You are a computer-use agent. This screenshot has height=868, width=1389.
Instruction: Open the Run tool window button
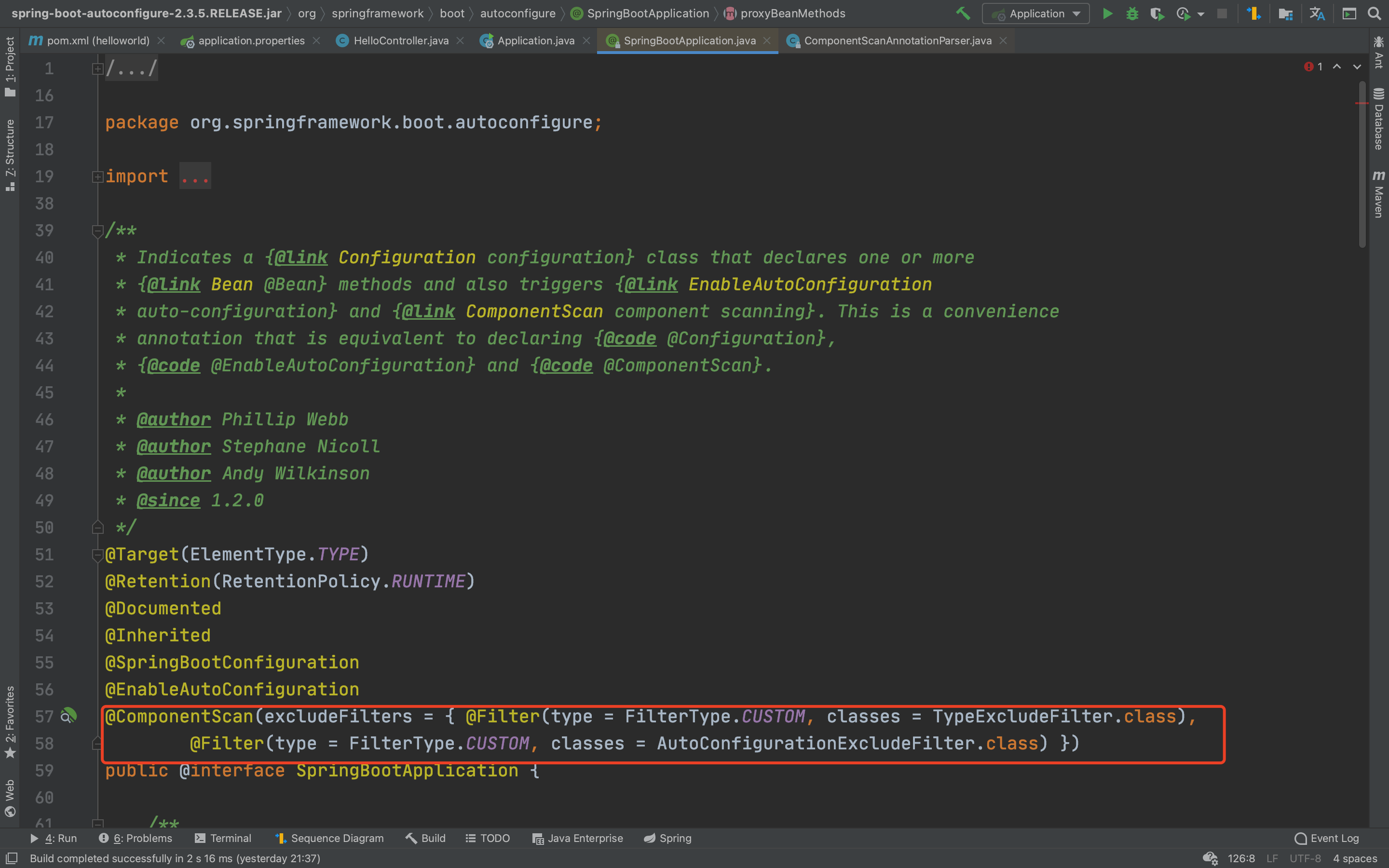(54, 838)
